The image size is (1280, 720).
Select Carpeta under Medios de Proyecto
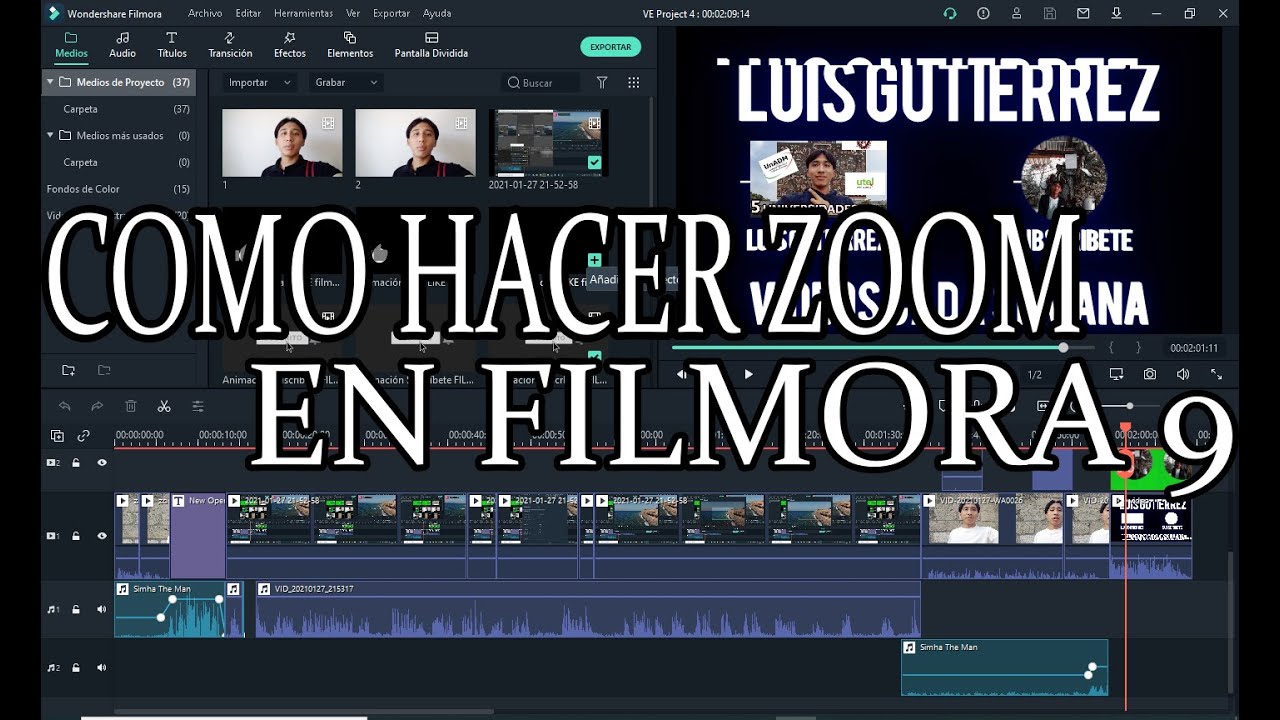pyautogui.click(x=80, y=109)
